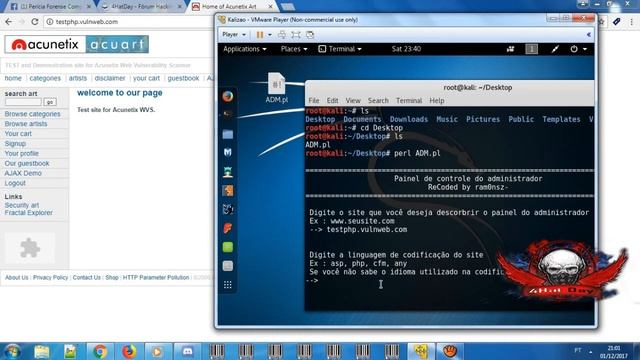Open Windows Explorer folder in taskbar
Viewport: 640px width, 360px height.
click(x=42, y=351)
